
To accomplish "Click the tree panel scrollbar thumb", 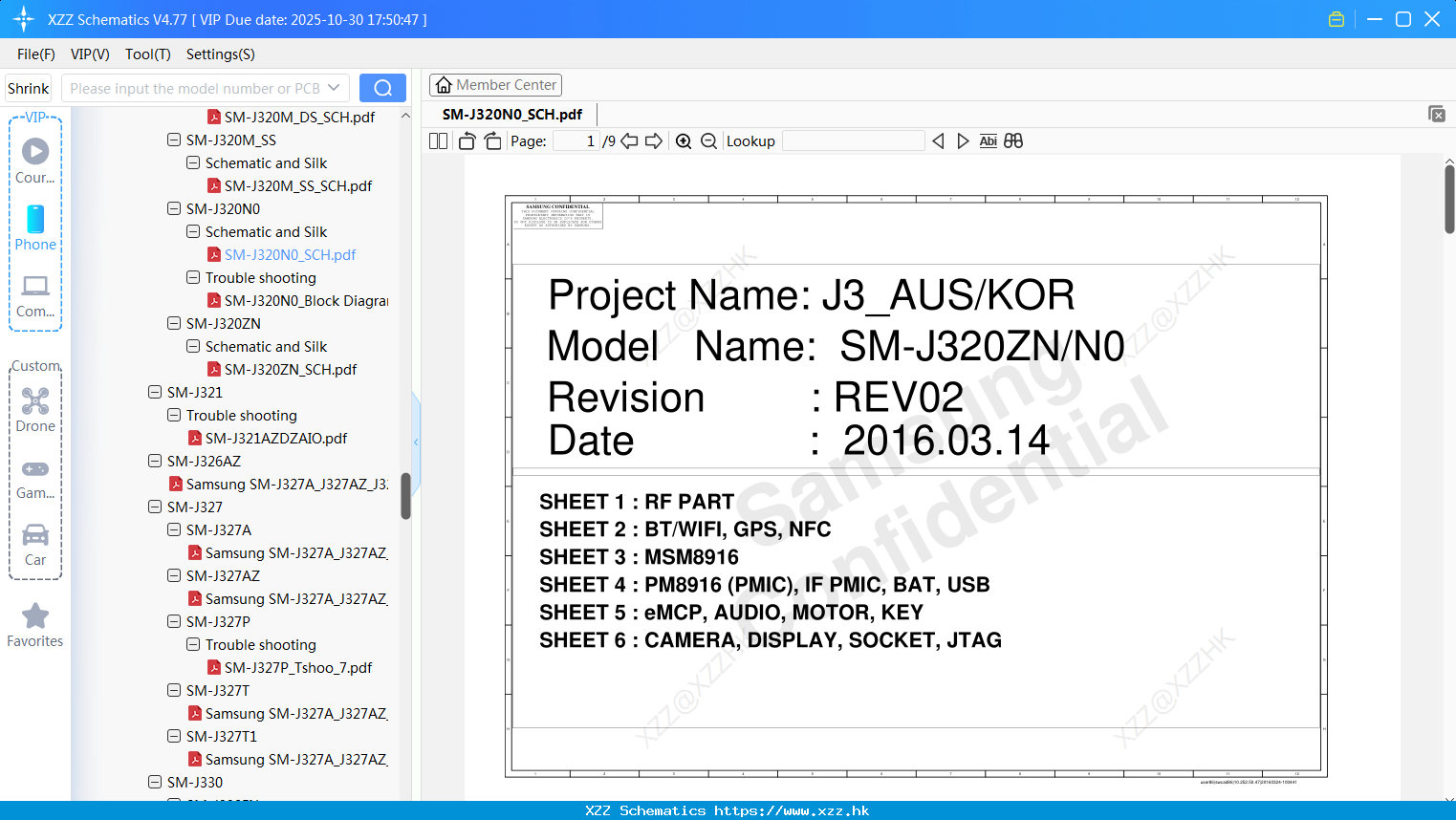I will coord(405,496).
